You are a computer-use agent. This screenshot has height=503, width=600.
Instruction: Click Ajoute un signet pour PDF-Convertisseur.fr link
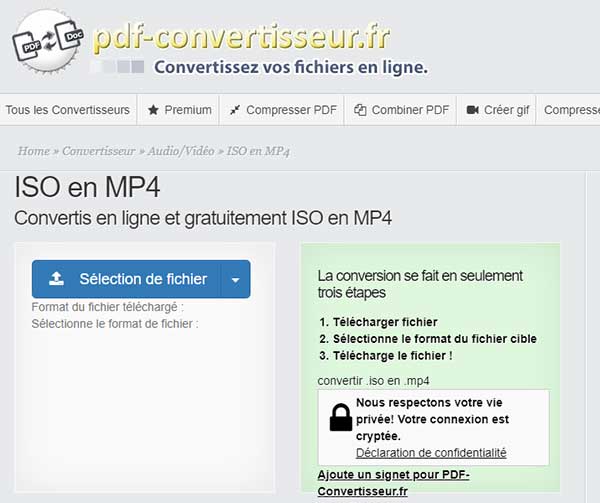click(393, 483)
